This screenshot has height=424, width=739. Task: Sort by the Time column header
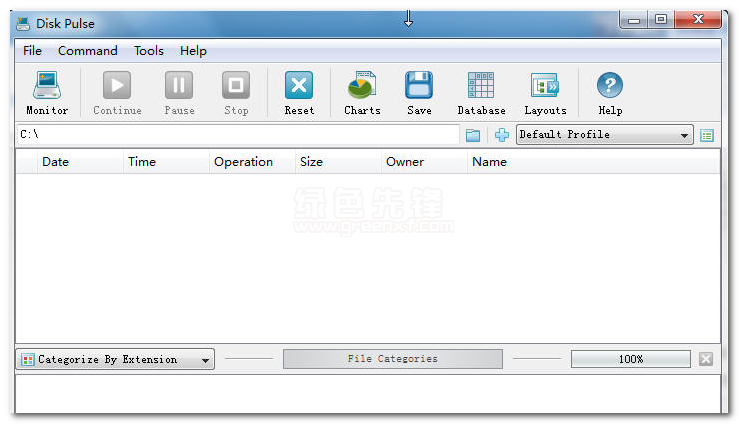166,162
